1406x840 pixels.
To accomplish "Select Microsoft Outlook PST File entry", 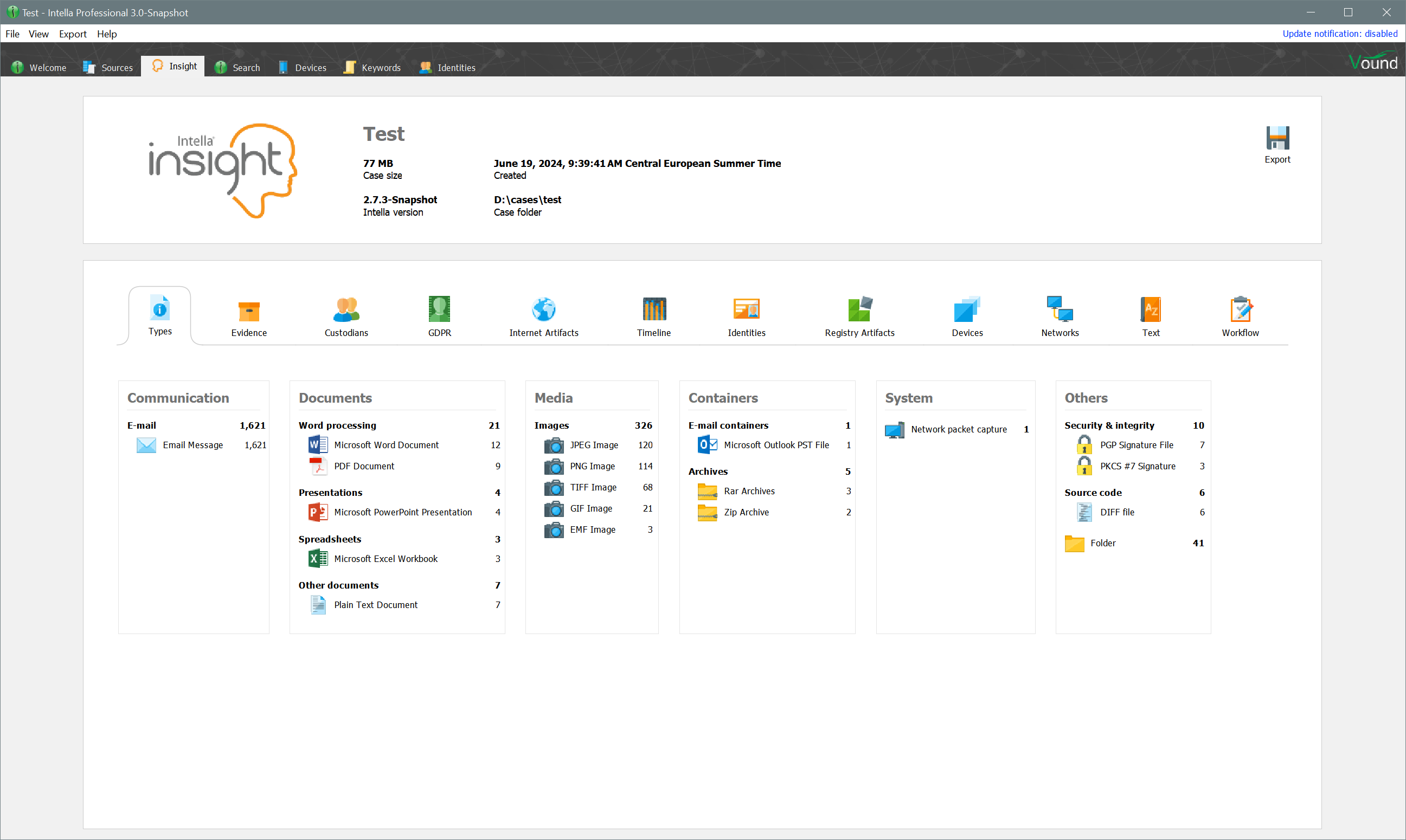I will (x=776, y=445).
